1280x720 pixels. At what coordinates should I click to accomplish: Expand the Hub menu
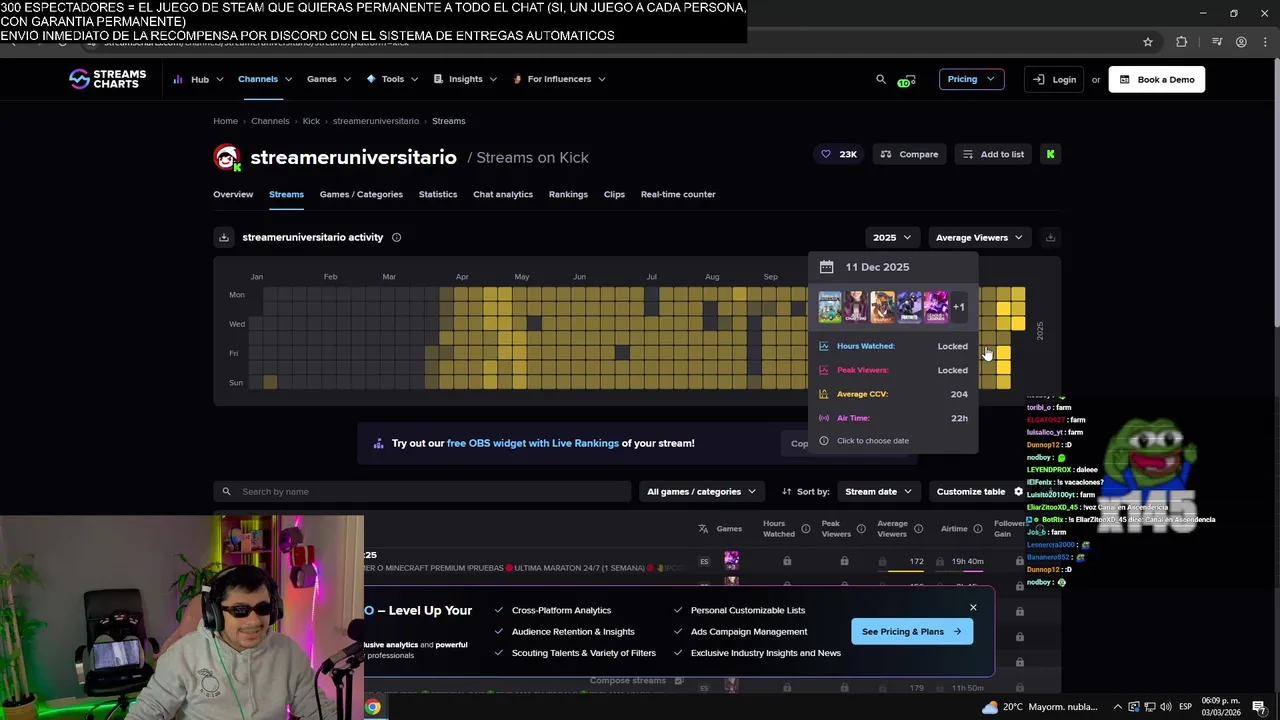(x=198, y=79)
